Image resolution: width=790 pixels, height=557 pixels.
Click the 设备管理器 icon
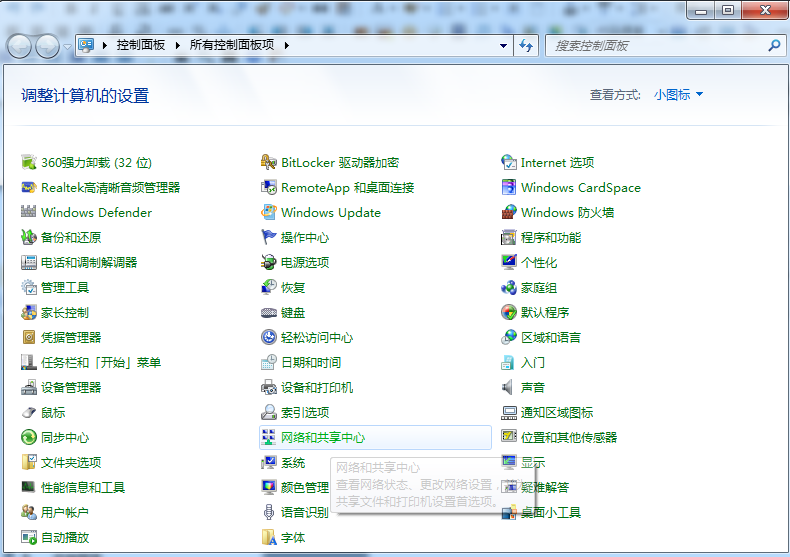pos(29,388)
